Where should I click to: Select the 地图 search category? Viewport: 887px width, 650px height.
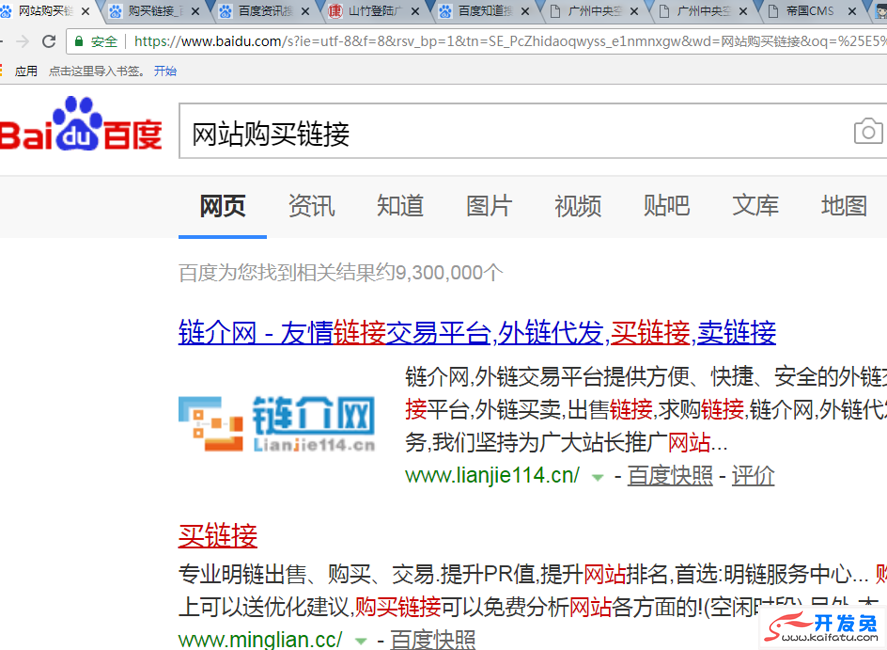coord(844,206)
